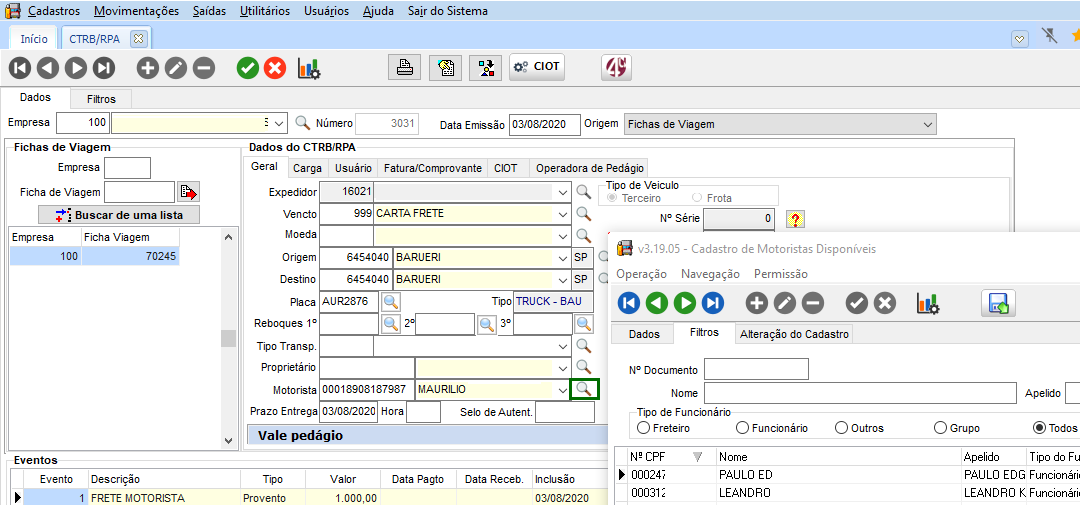Click the yellow question mark help icon
Viewport: 1080px width, 505px height.
pos(795,218)
